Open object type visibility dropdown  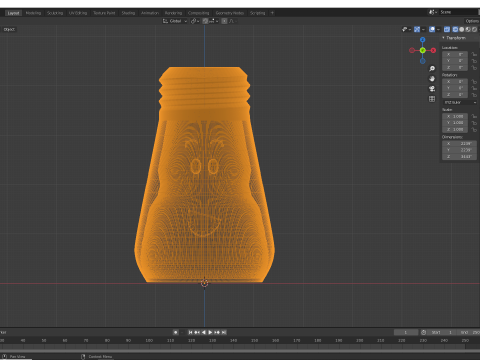(x=406, y=29)
